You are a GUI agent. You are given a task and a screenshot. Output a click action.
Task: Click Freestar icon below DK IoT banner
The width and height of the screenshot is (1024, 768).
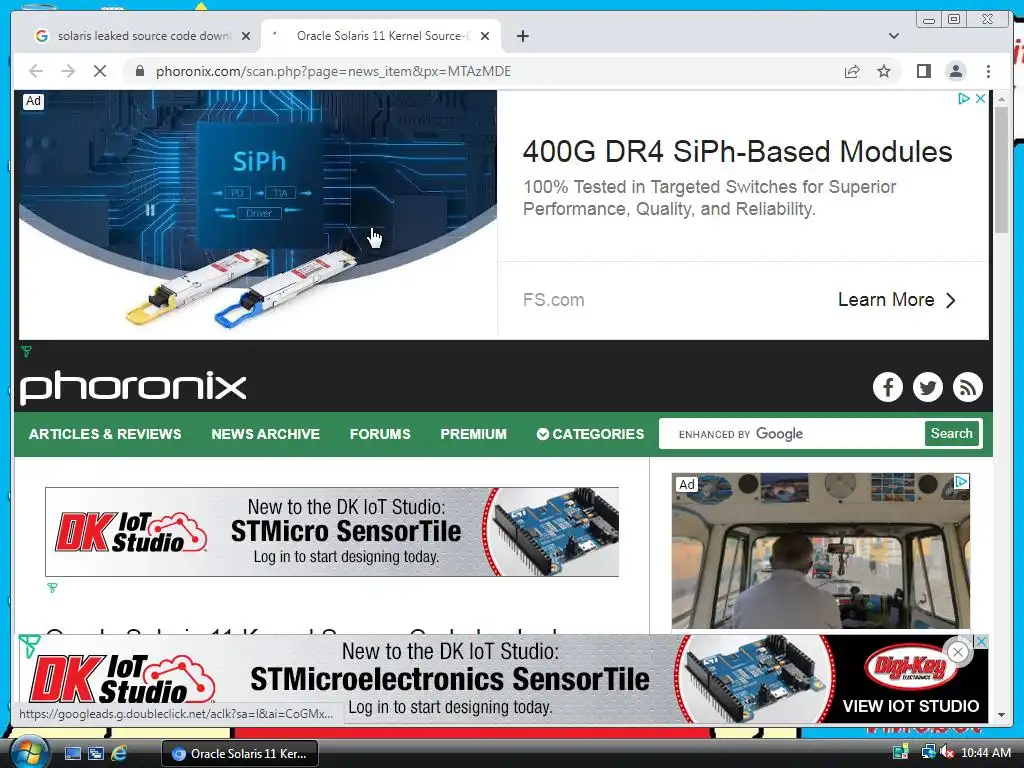(x=52, y=588)
